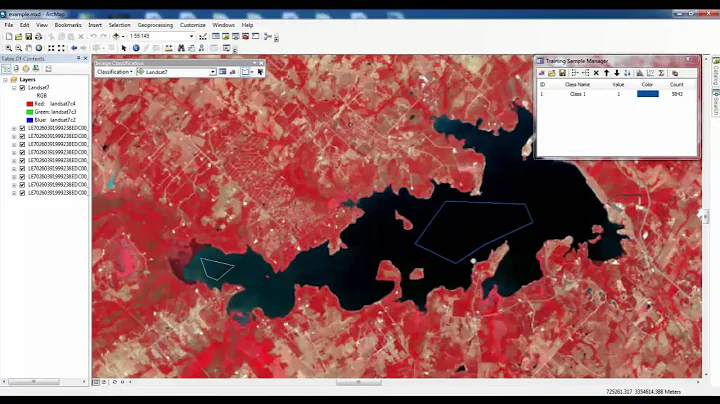720x404 pixels.
Task: Split training samples in Sample Manager
Action: [x=585, y=73]
